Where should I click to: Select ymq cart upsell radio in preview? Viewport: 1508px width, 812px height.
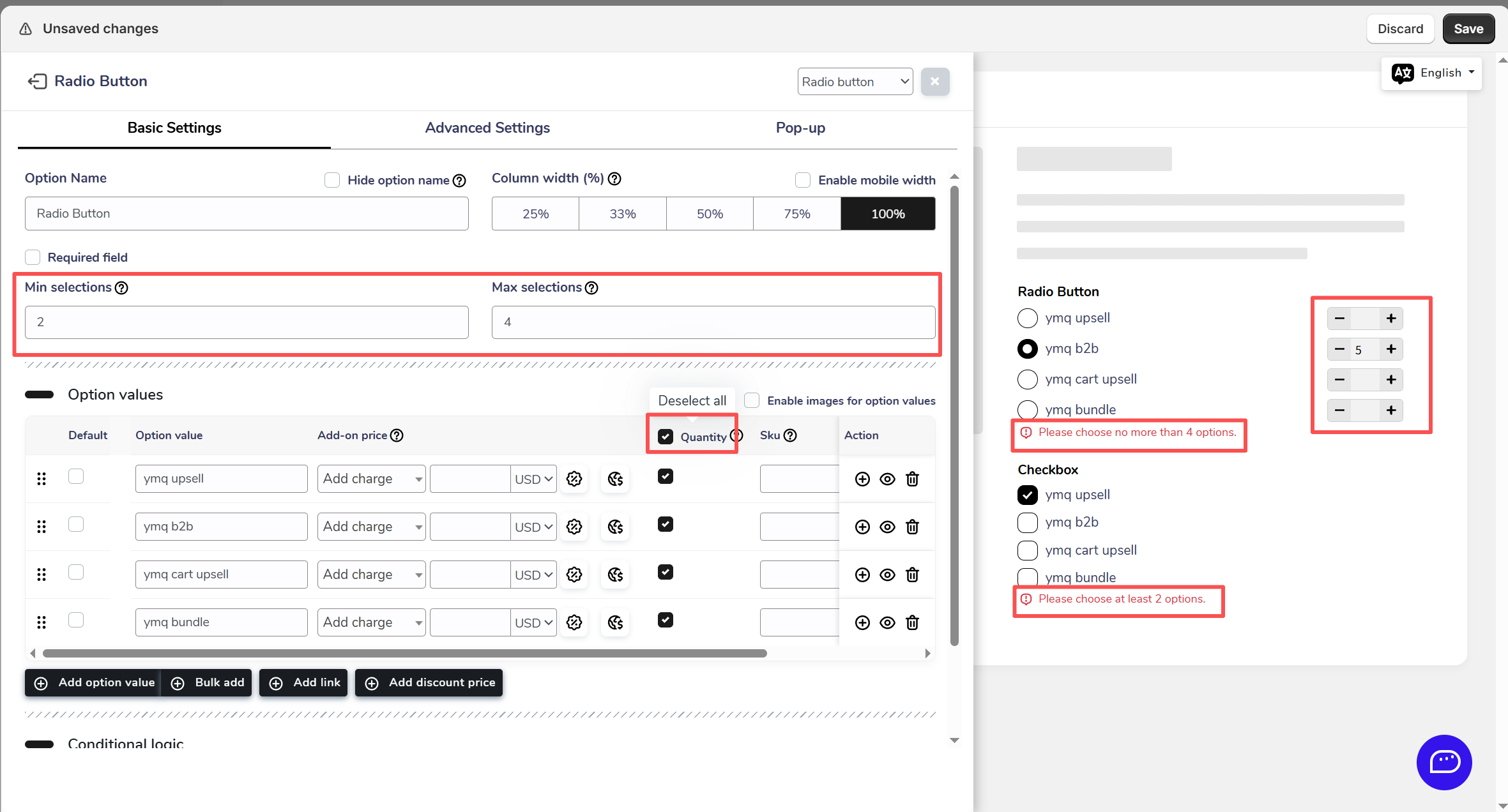(1027, 379)
